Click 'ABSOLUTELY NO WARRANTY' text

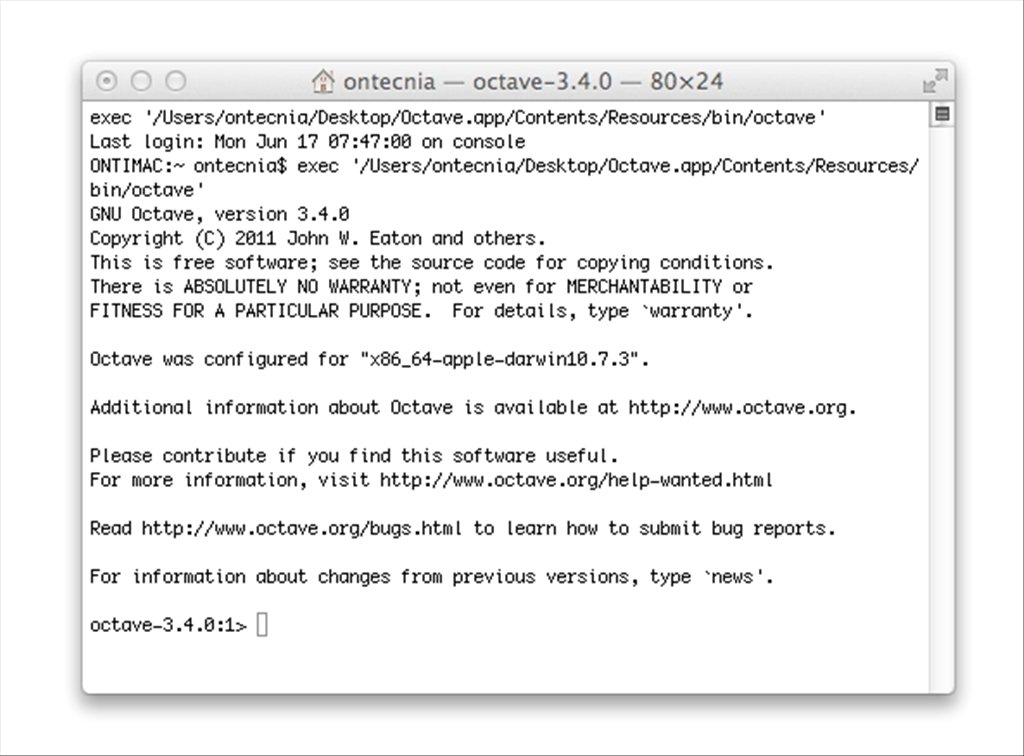click(x=297, y=287)
